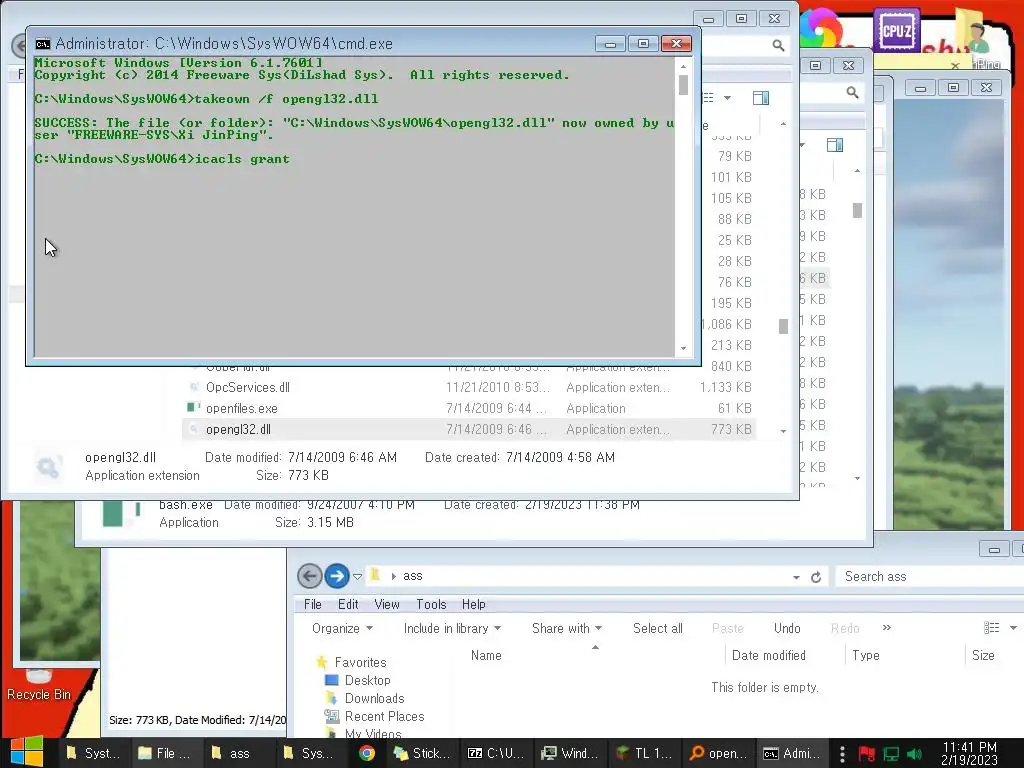This screenshot has height=768, width=1024.
Task: Open the TL 1... taskbar item
Action: (x=645, y=753)
